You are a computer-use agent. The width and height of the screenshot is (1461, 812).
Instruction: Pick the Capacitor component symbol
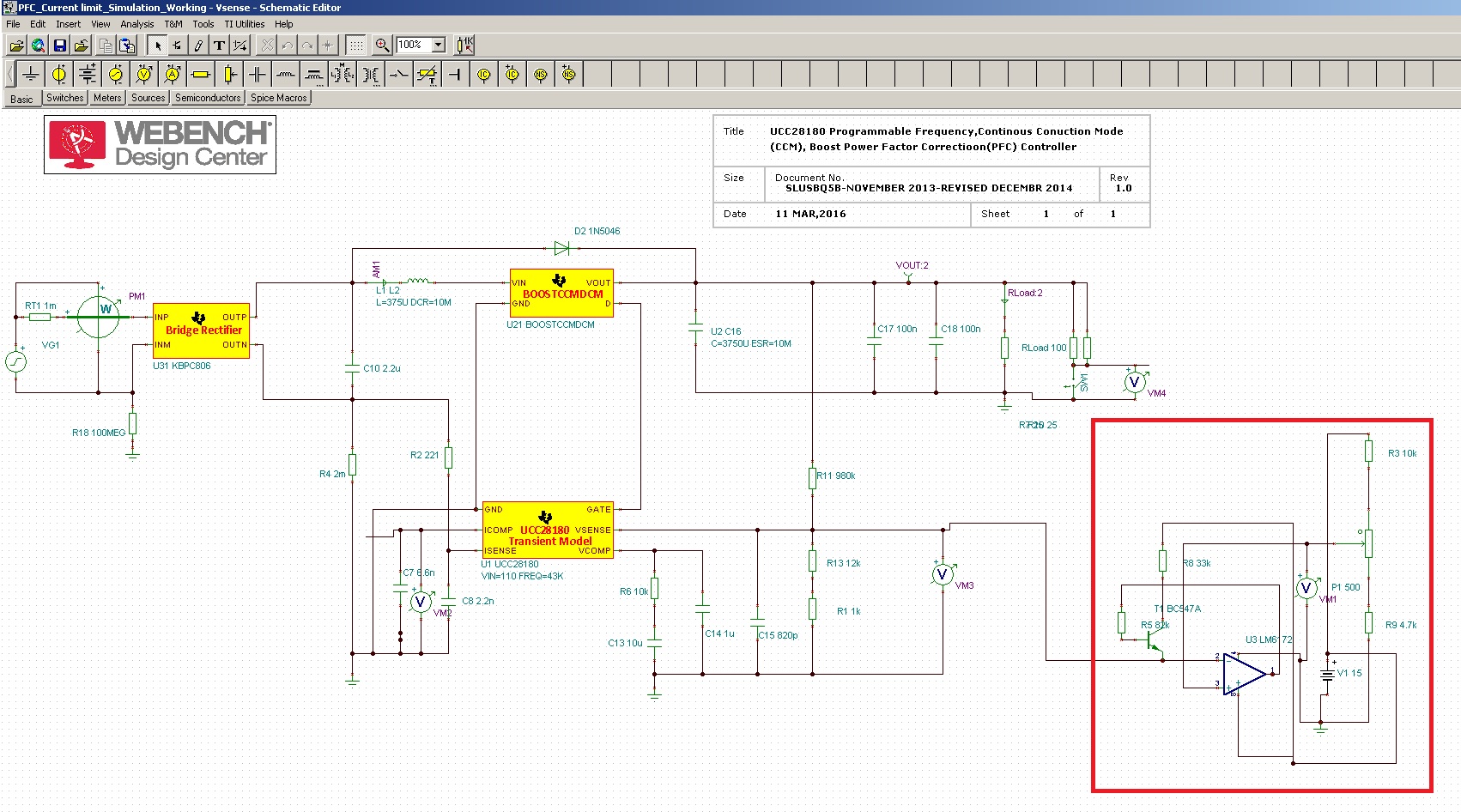coord(258,75)
